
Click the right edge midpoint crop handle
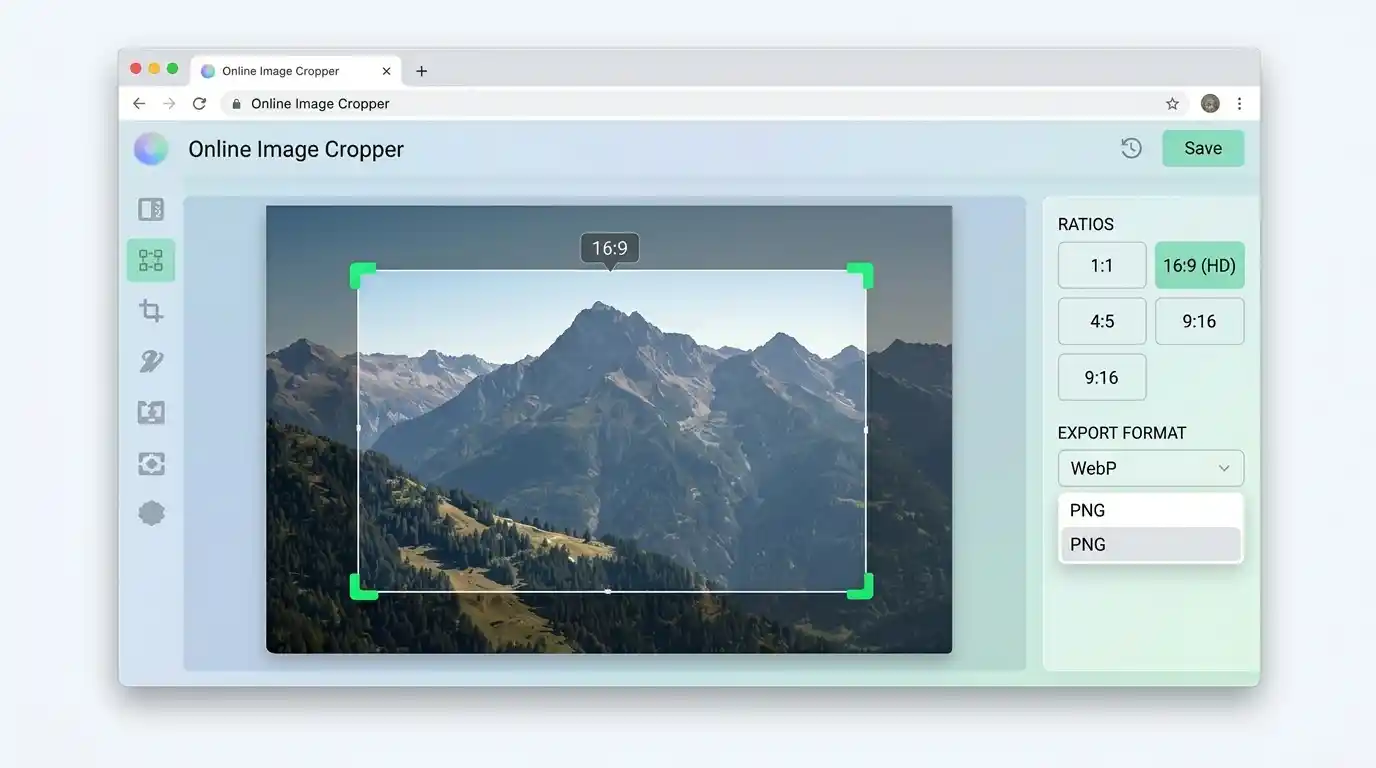pyautogui.click(x=866, y=429)
